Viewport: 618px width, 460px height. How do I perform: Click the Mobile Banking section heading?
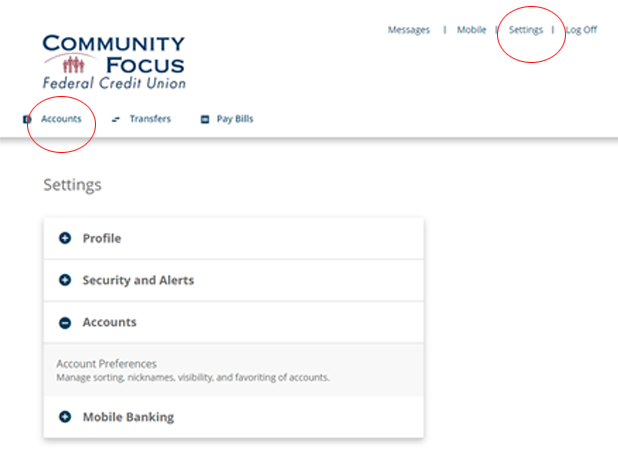coord(128,417)
